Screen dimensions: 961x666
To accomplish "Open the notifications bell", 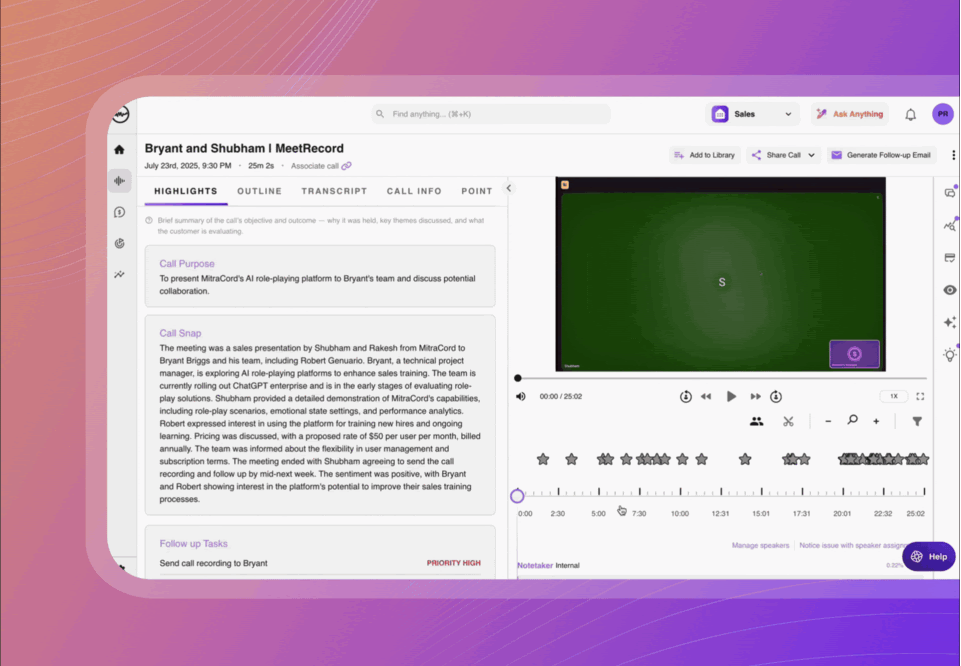I will coord(911,115).
